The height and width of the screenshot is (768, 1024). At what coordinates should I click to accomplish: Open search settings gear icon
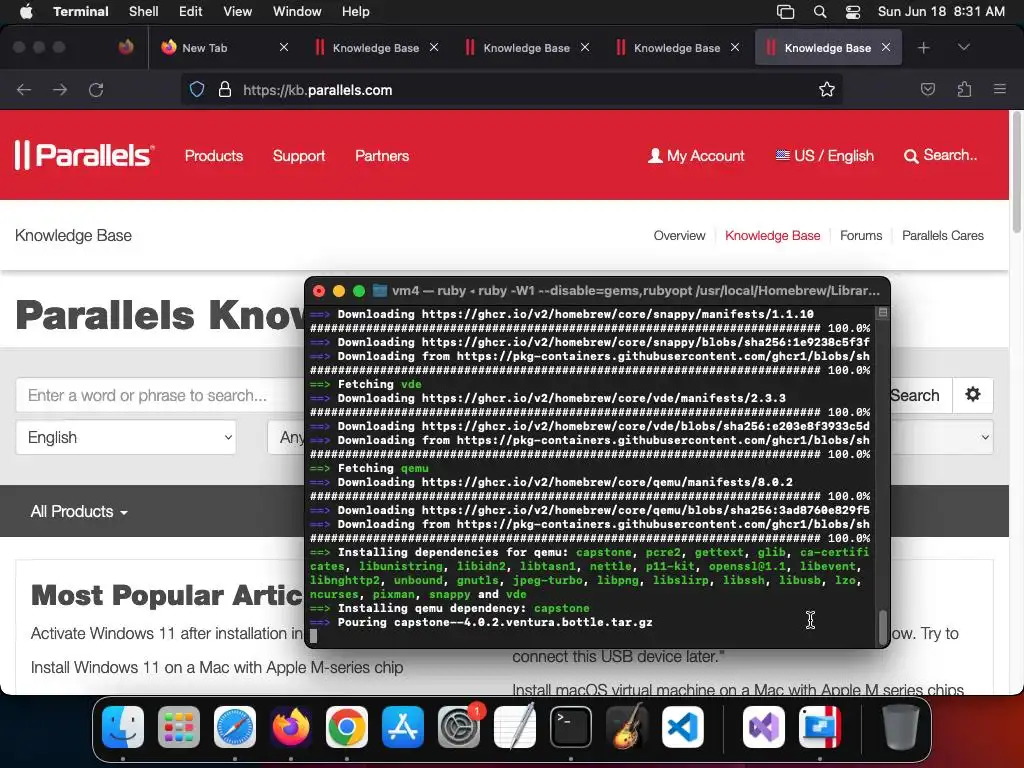(972, 394)
